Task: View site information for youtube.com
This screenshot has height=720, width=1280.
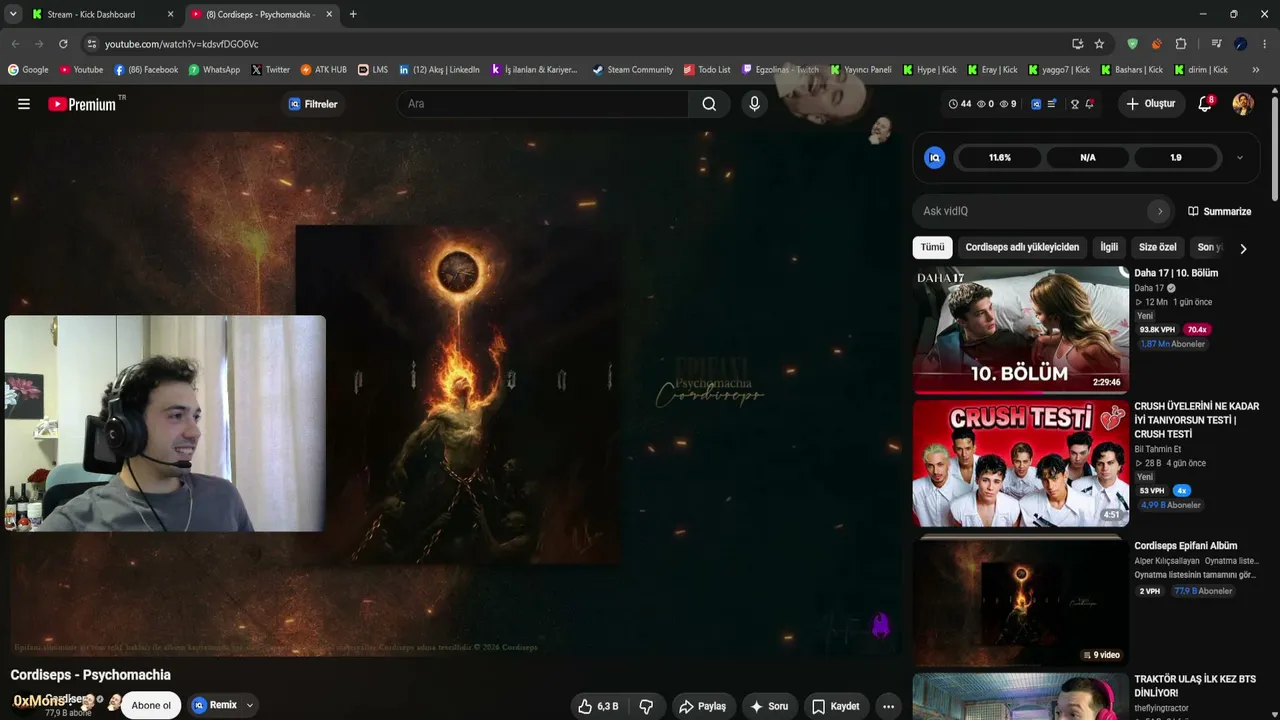Action: 91,44
